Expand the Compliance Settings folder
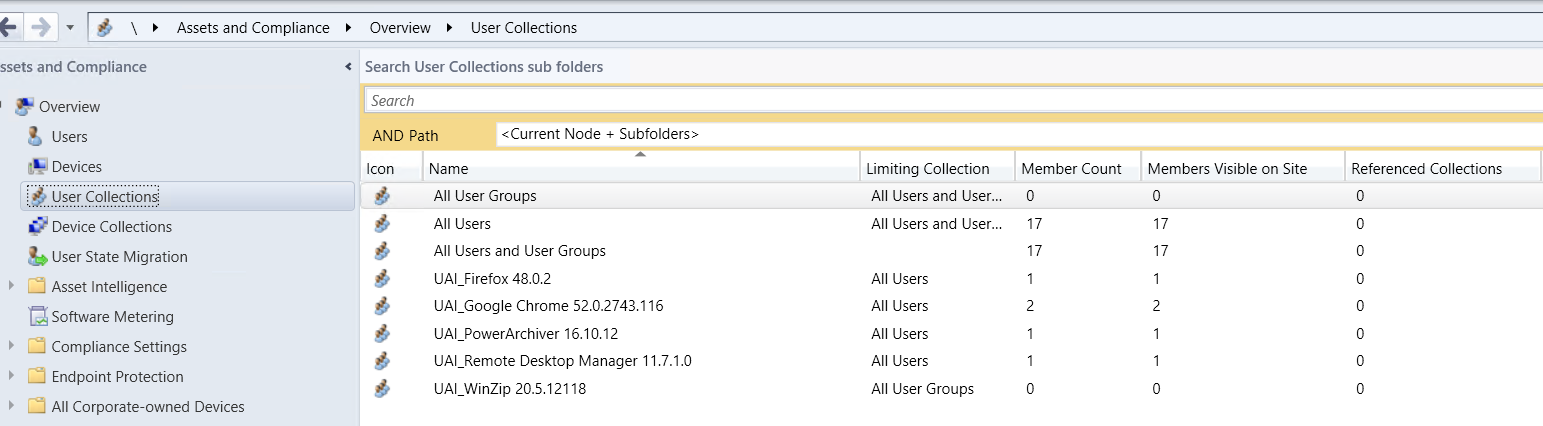 pyautogui.click(x=12, y=347)
